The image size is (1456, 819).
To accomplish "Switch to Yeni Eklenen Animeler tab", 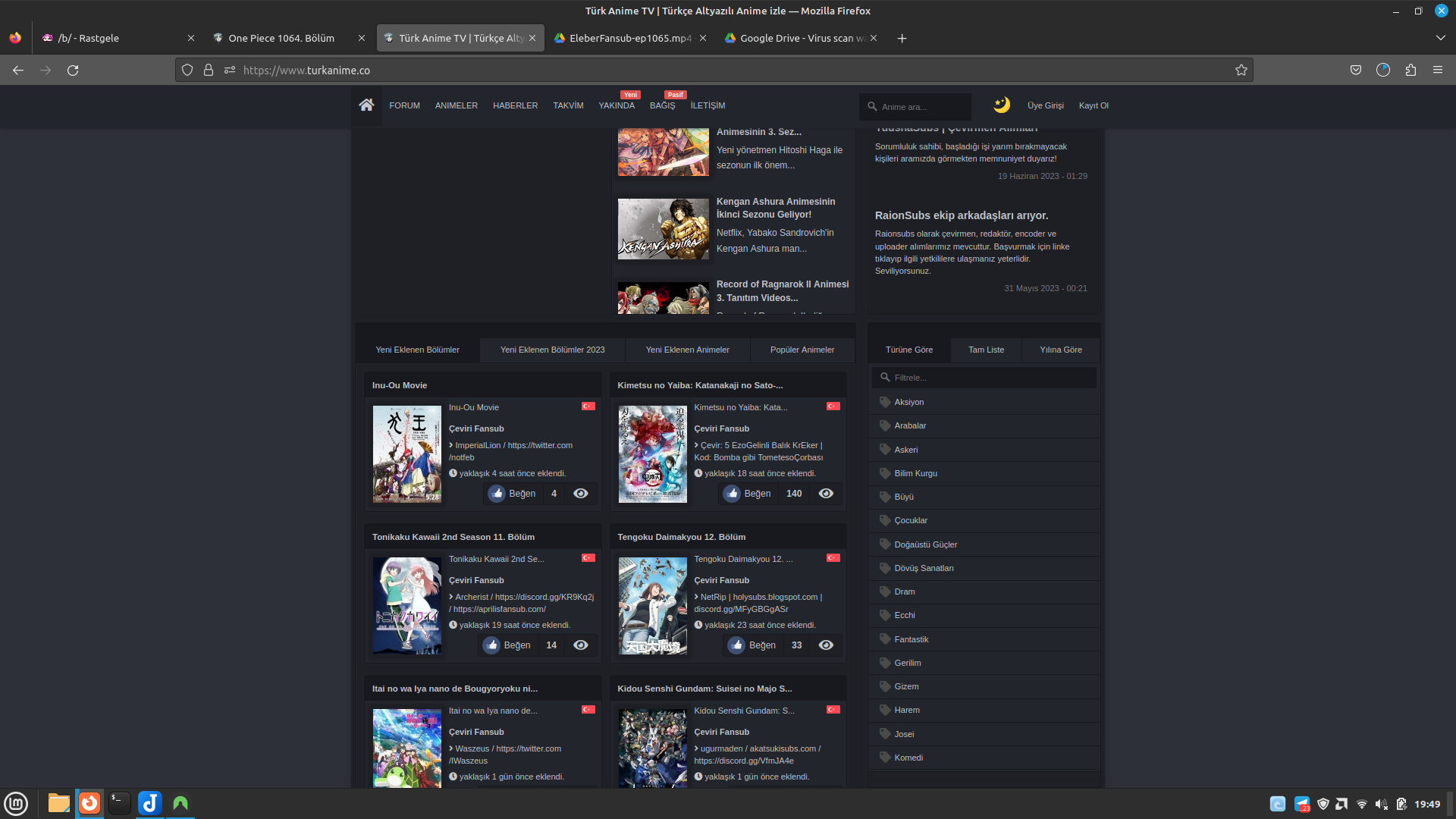I will [688, 350].
